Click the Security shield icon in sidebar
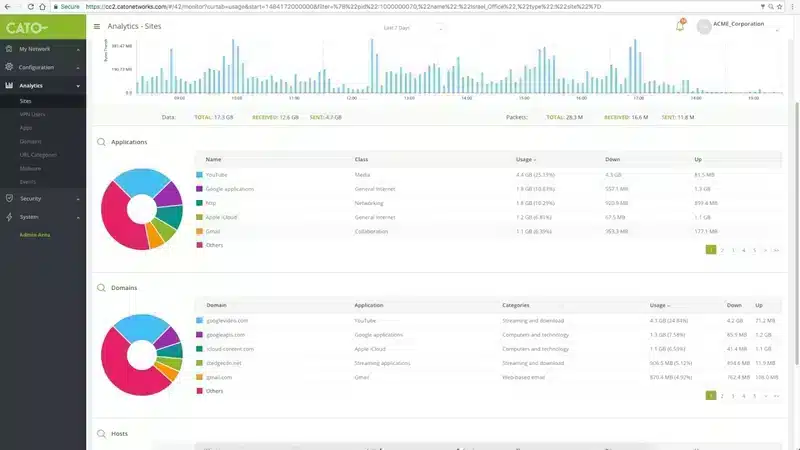800x450 pixels. point(9,198)
